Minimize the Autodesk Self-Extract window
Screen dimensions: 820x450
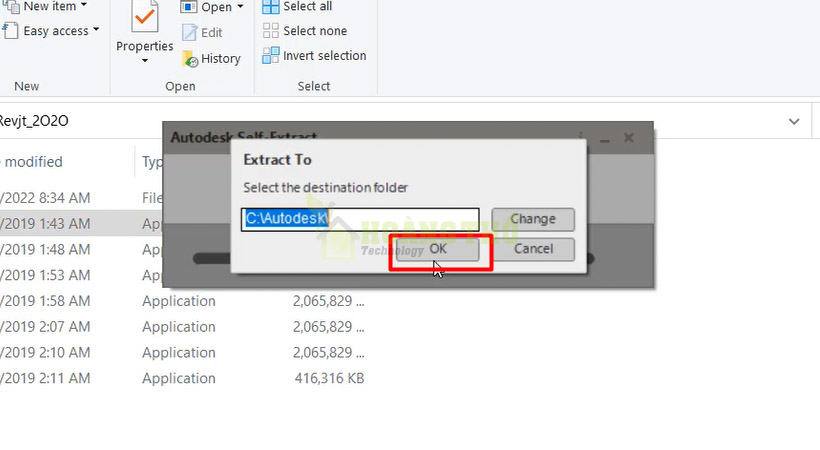pyautogui.click(x=605, y=139)
